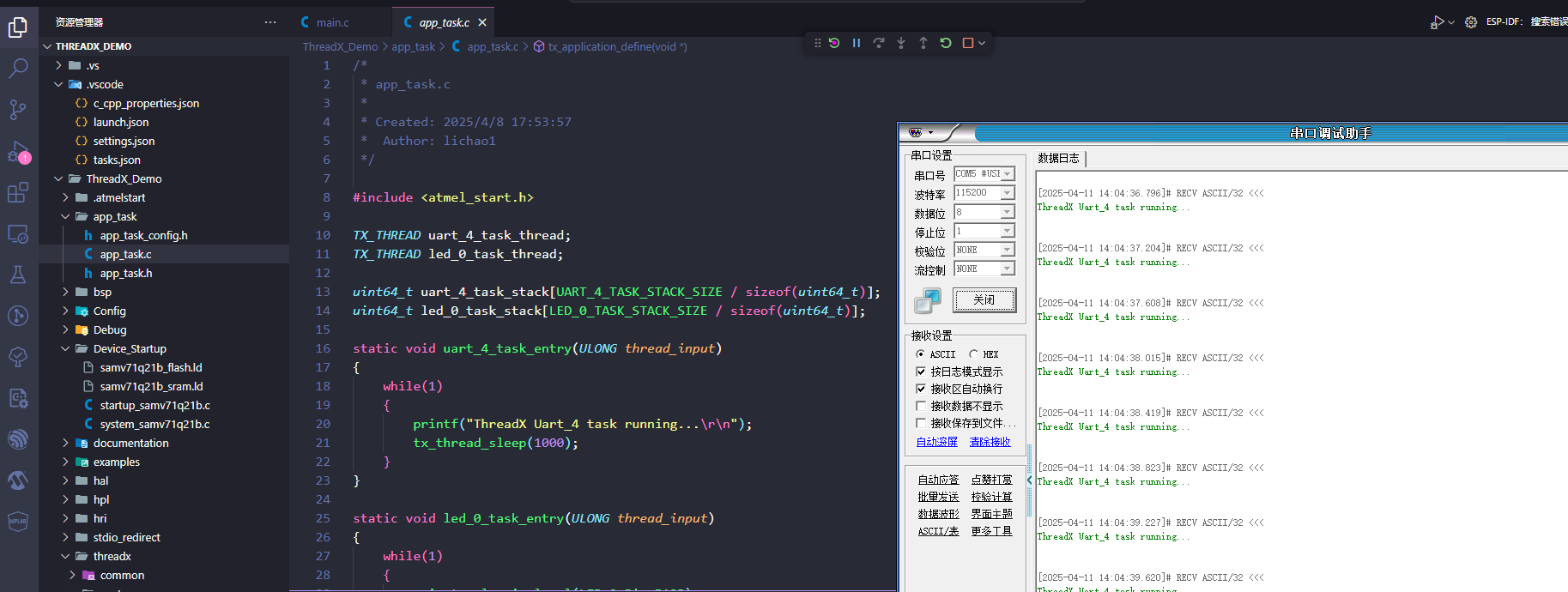Screen dimensions: 1568x592
Task: Open the Remote Explorer view
Action: click(18, 234)
